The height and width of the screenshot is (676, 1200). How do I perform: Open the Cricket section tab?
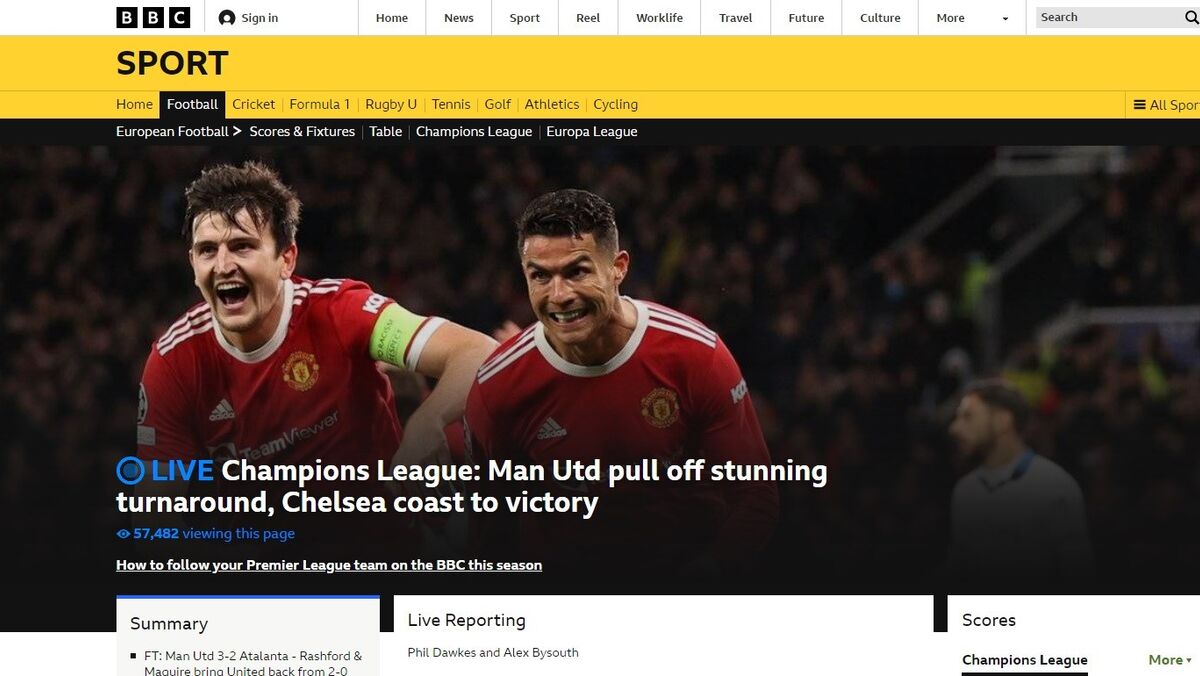pyautogui.click(x=253, y=104)
